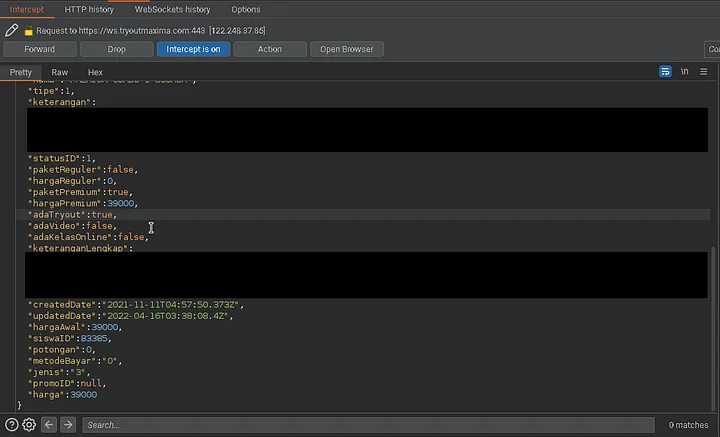Screen dimensions: 720x437
Task: Switch to the Intercept tab
Action: point(27,9)
